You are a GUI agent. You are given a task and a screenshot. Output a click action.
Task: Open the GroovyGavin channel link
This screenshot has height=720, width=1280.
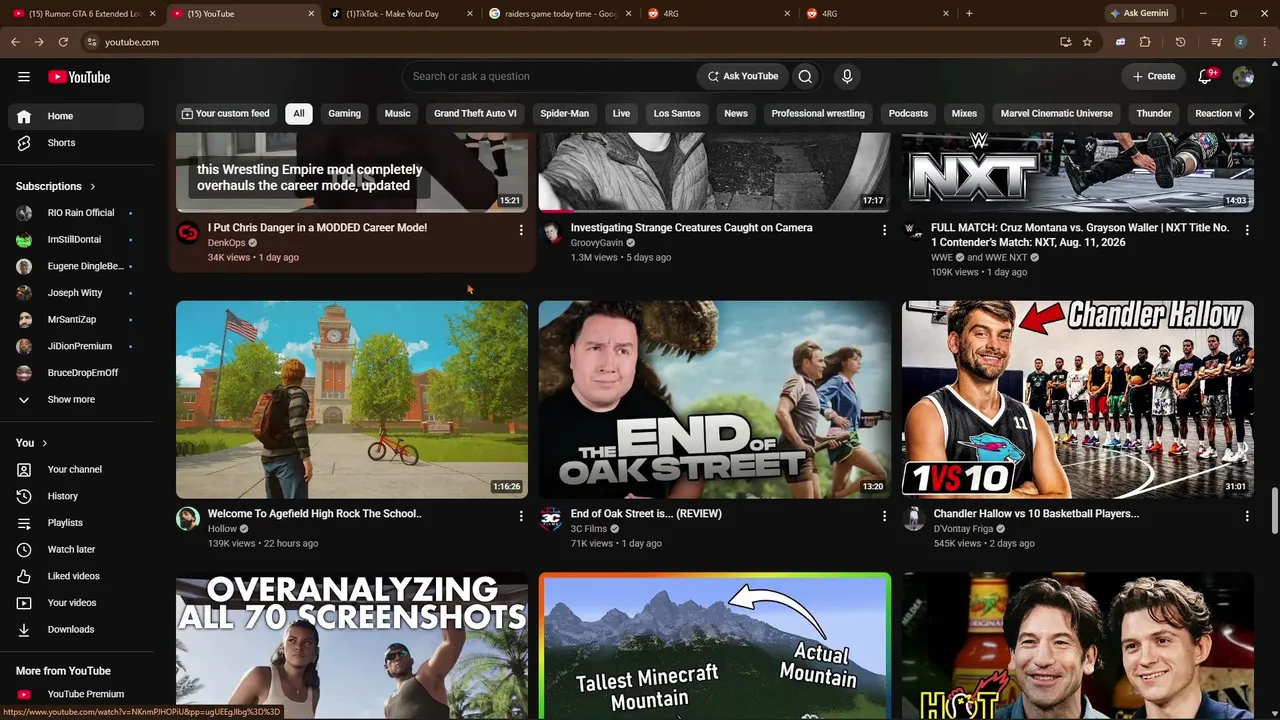(x=597, y=243)
